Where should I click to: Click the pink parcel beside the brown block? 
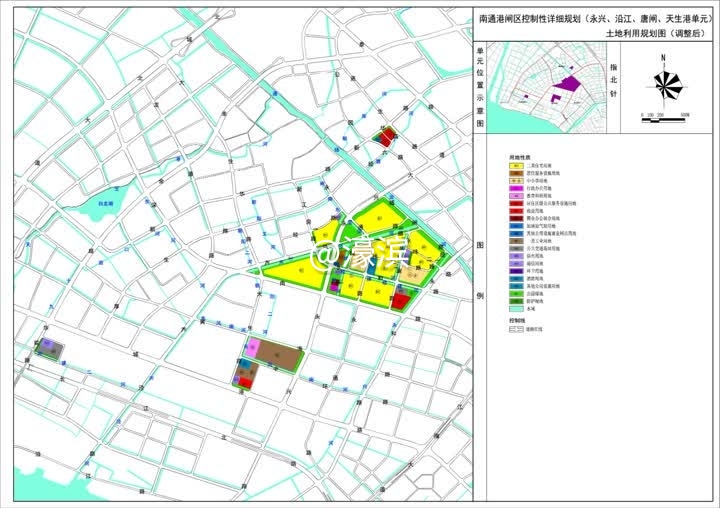(252, 347)
